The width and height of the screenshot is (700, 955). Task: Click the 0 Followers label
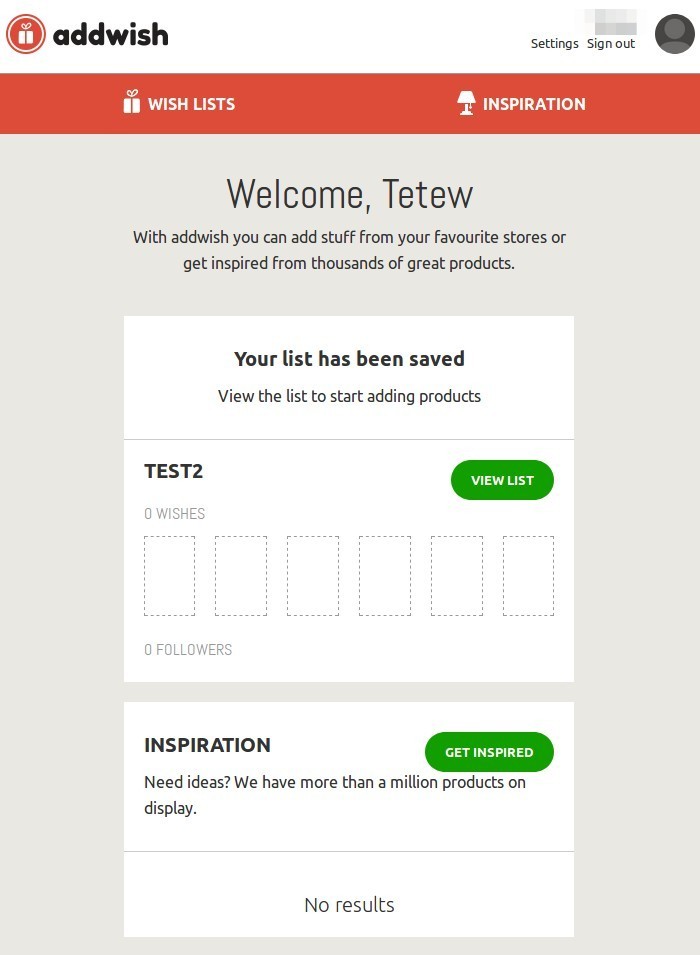tap(188, 650)
